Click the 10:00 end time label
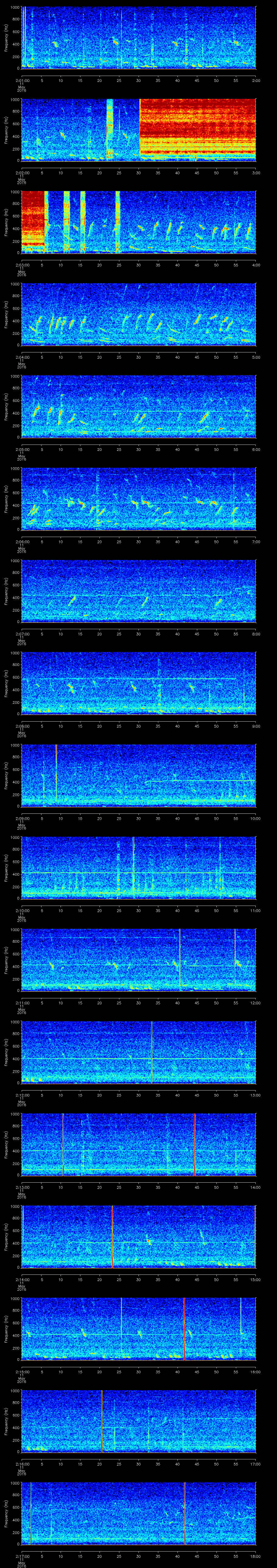Image resolution: width=277 pixels, height=1568 pixels. 255,819
